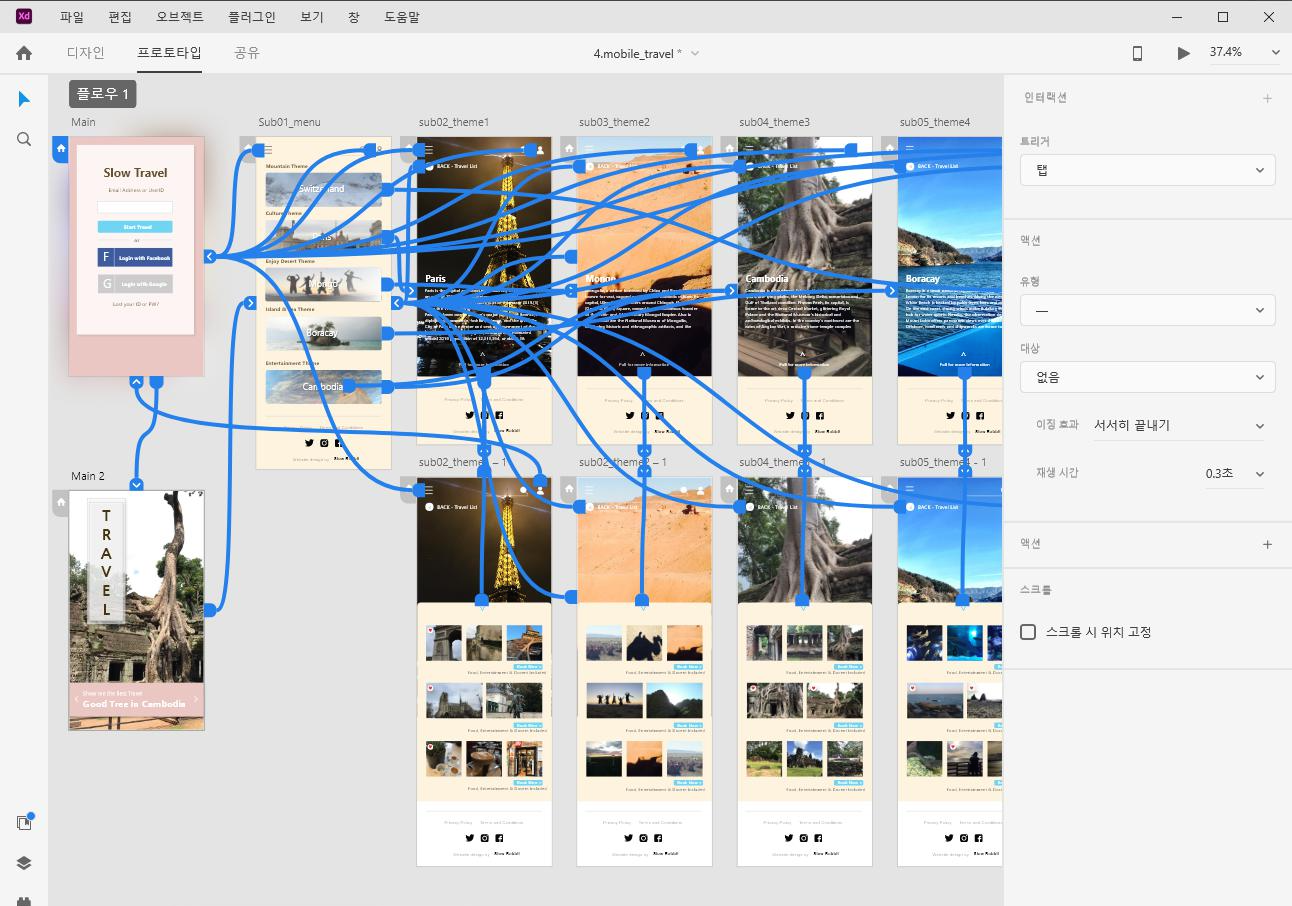Select the Select (arrow) tool
Viewport: 1292px width, 906px height.
pos(24,99)
